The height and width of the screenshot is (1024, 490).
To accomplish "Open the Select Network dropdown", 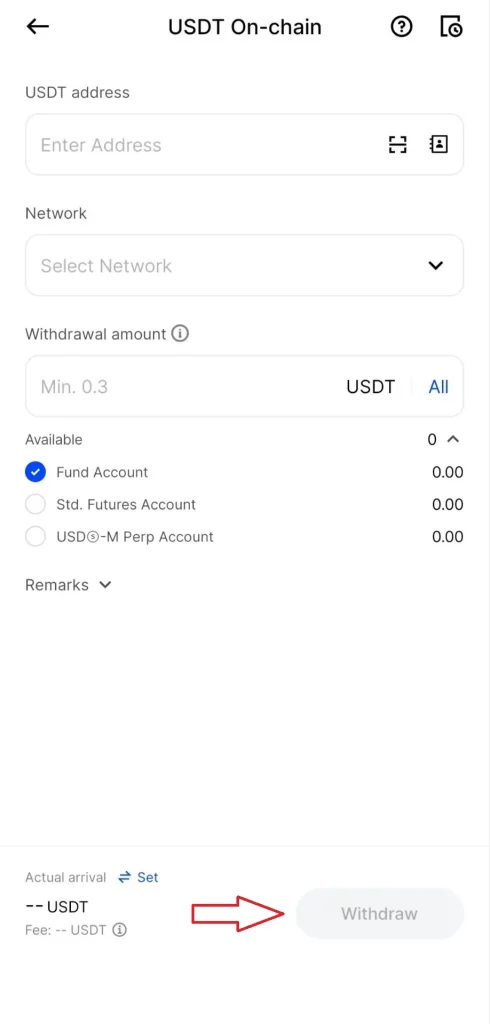I will tap(244, 265).
